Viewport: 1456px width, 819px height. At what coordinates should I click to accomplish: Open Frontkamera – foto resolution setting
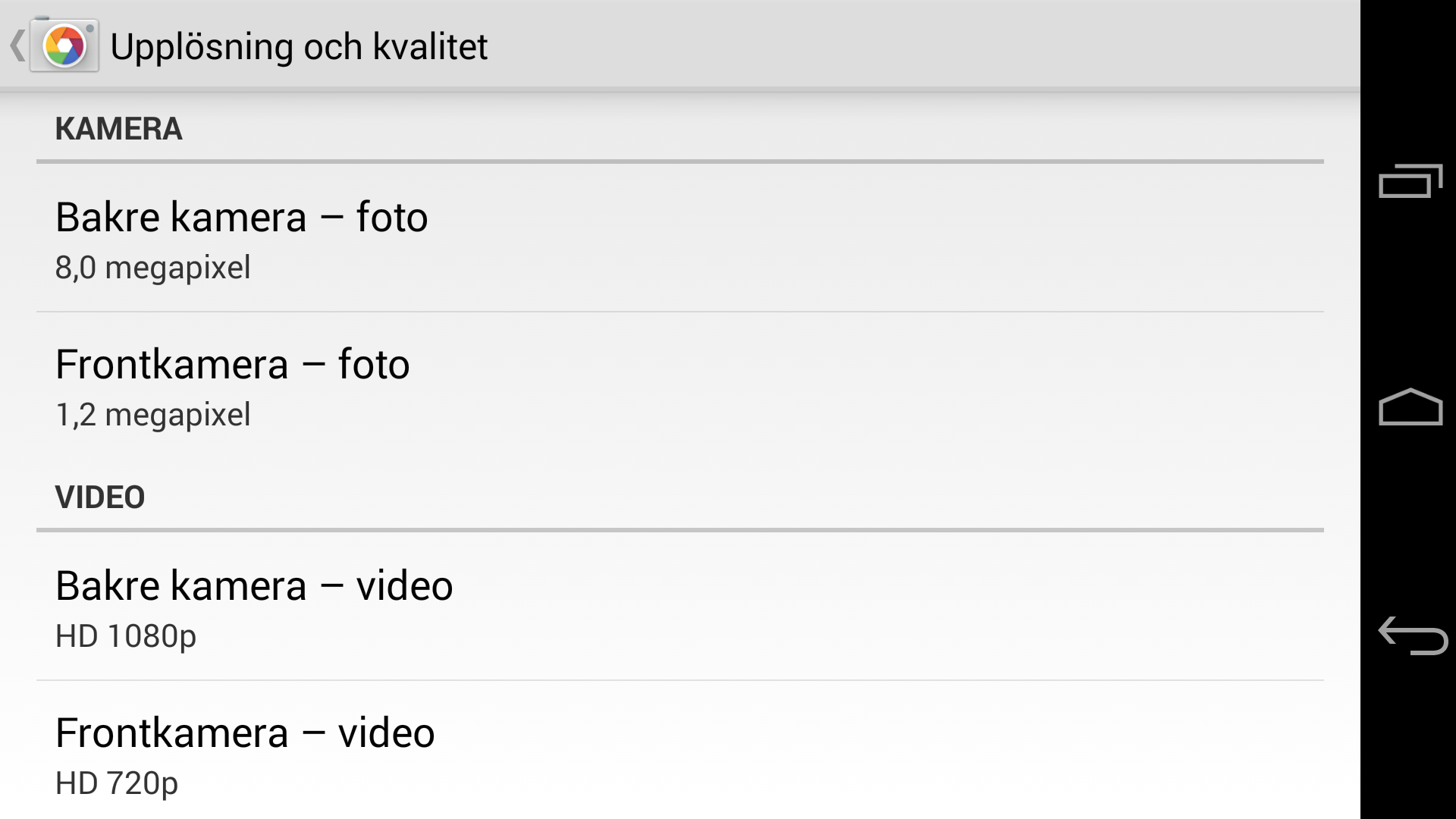(680, 386)
